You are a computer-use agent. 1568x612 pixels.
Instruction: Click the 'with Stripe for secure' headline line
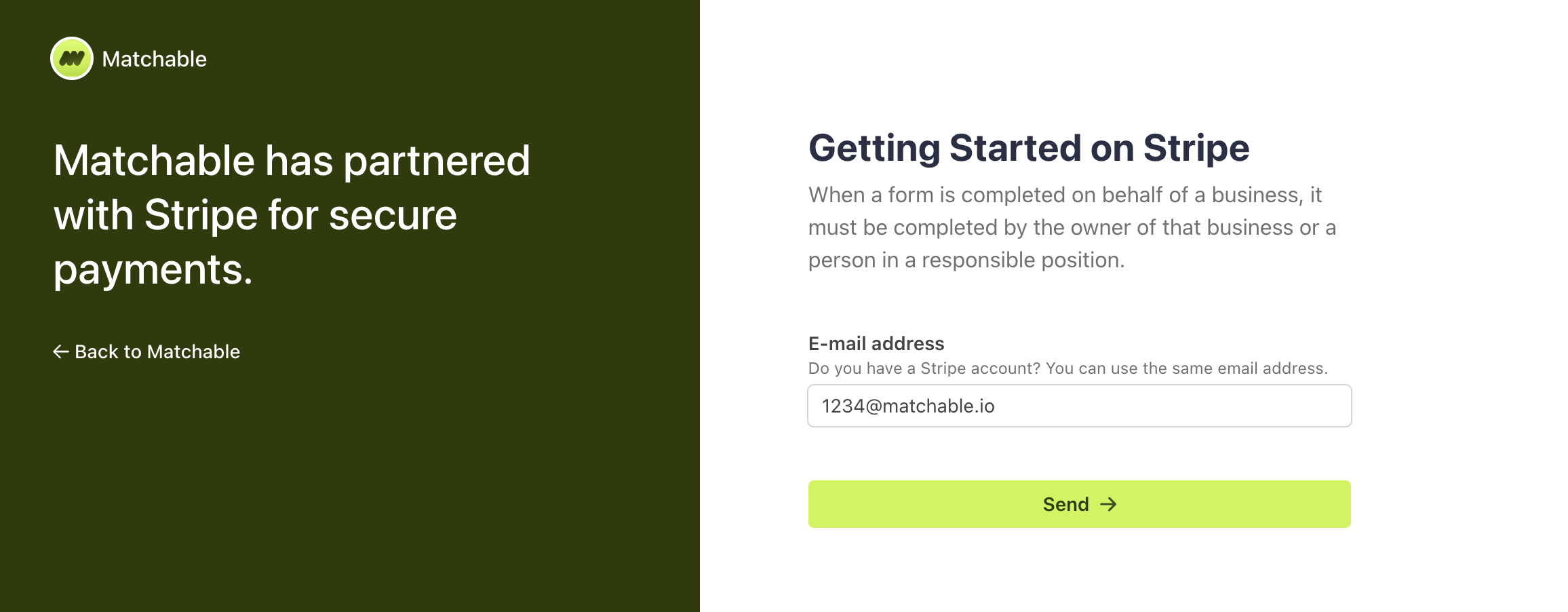(x=255, y=215)
